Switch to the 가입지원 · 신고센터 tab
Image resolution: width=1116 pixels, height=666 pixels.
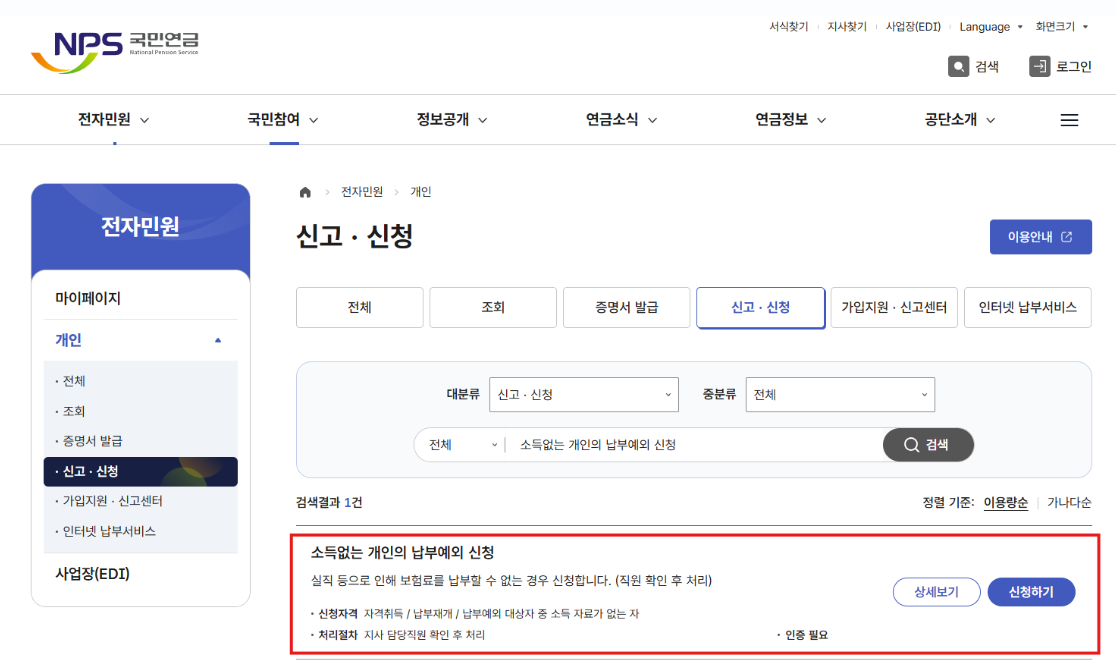[894, 307]
